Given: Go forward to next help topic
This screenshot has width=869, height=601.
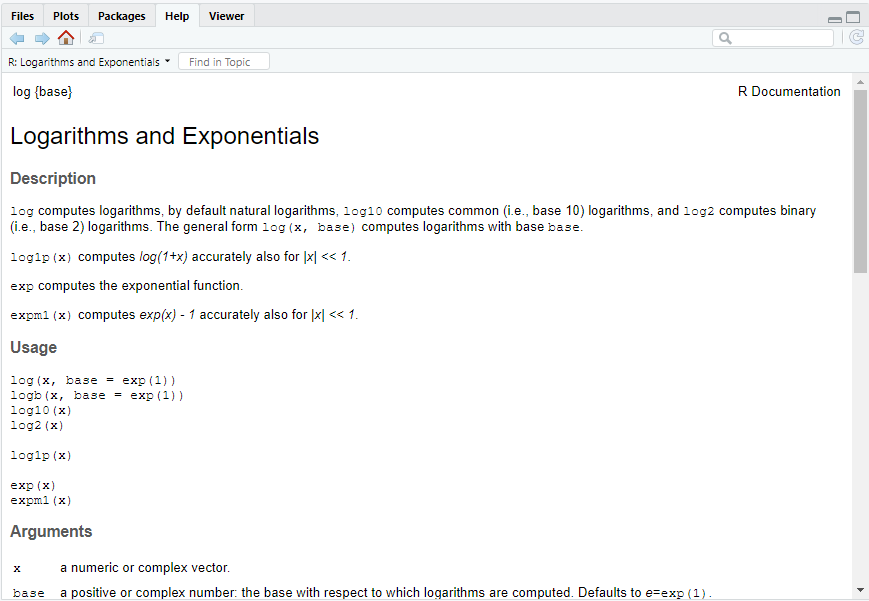Looking at the screenshot, I should click(x=41, y=38).
